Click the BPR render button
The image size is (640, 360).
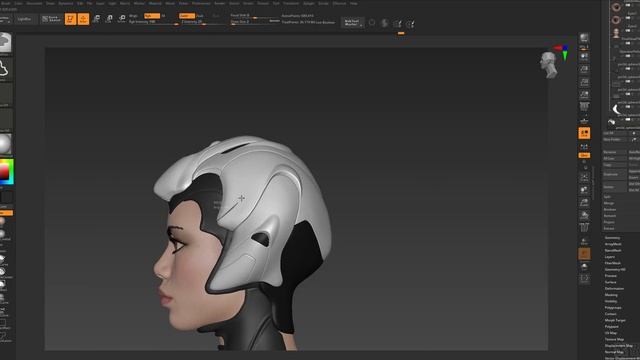click(584, 38)
